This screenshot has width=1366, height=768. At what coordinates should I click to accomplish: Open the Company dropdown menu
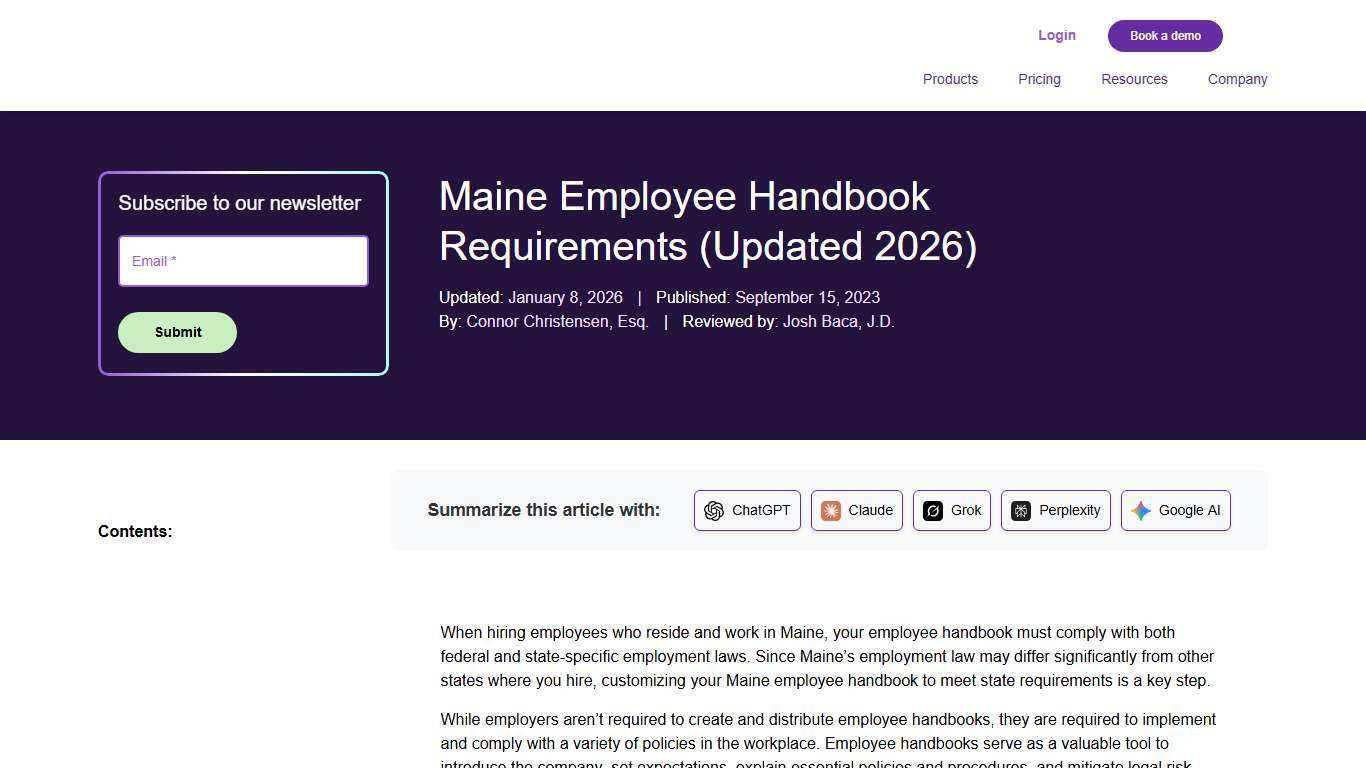pyautogui.click(x=1237, y=79)
